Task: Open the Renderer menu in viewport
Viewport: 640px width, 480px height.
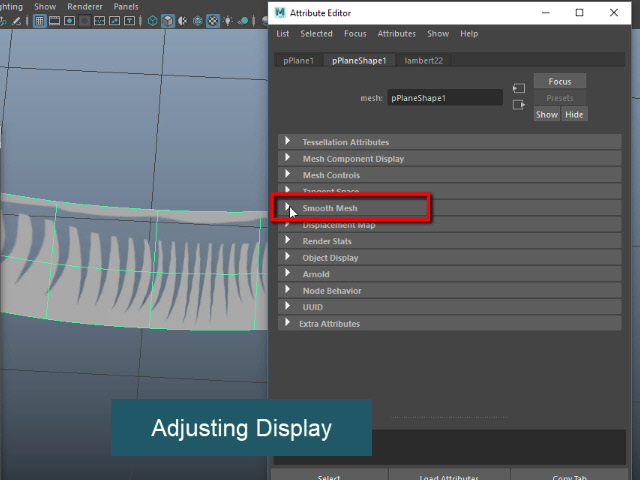Action: point(84,6)
